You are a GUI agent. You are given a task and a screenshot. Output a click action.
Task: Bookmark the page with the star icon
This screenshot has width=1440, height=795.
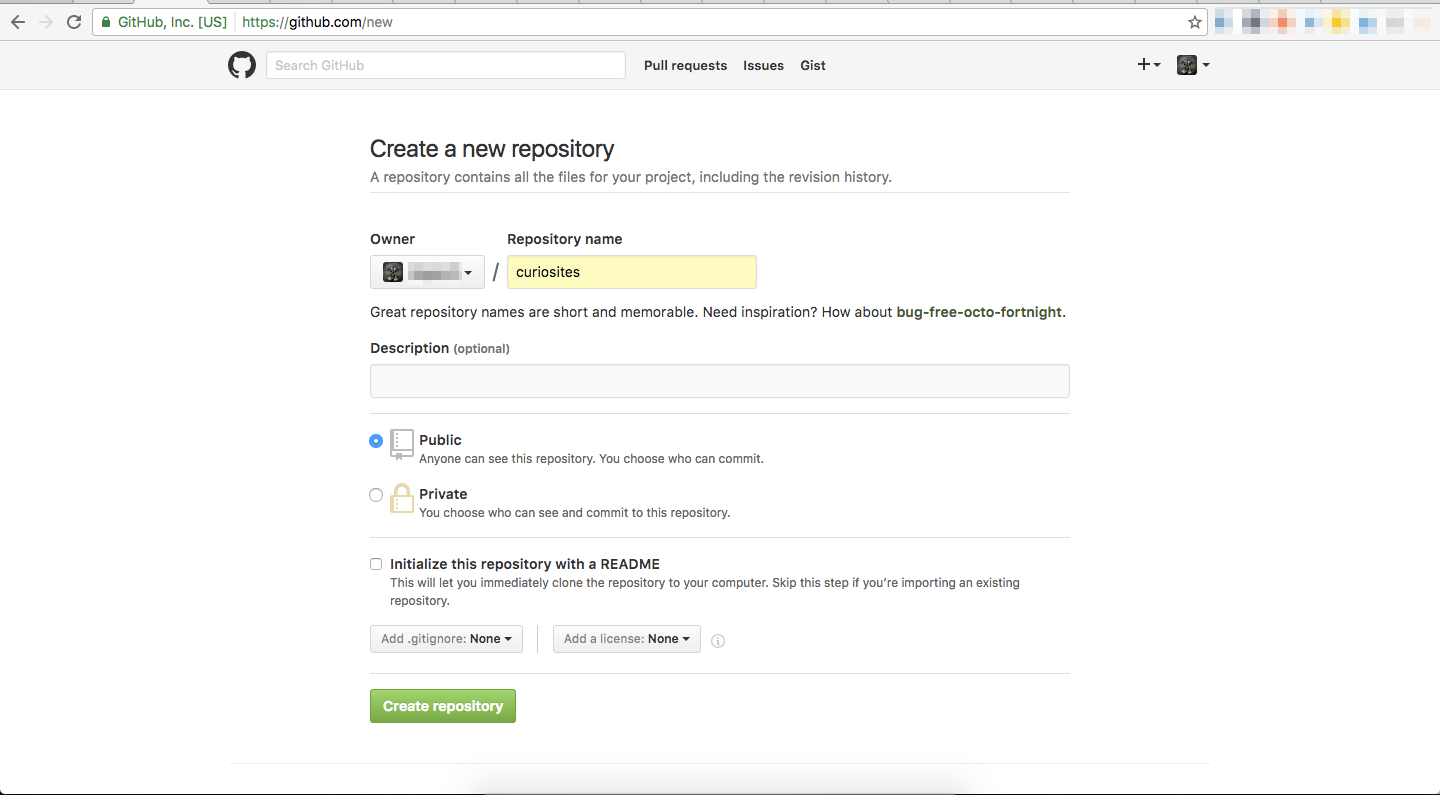coord(1194,22)
